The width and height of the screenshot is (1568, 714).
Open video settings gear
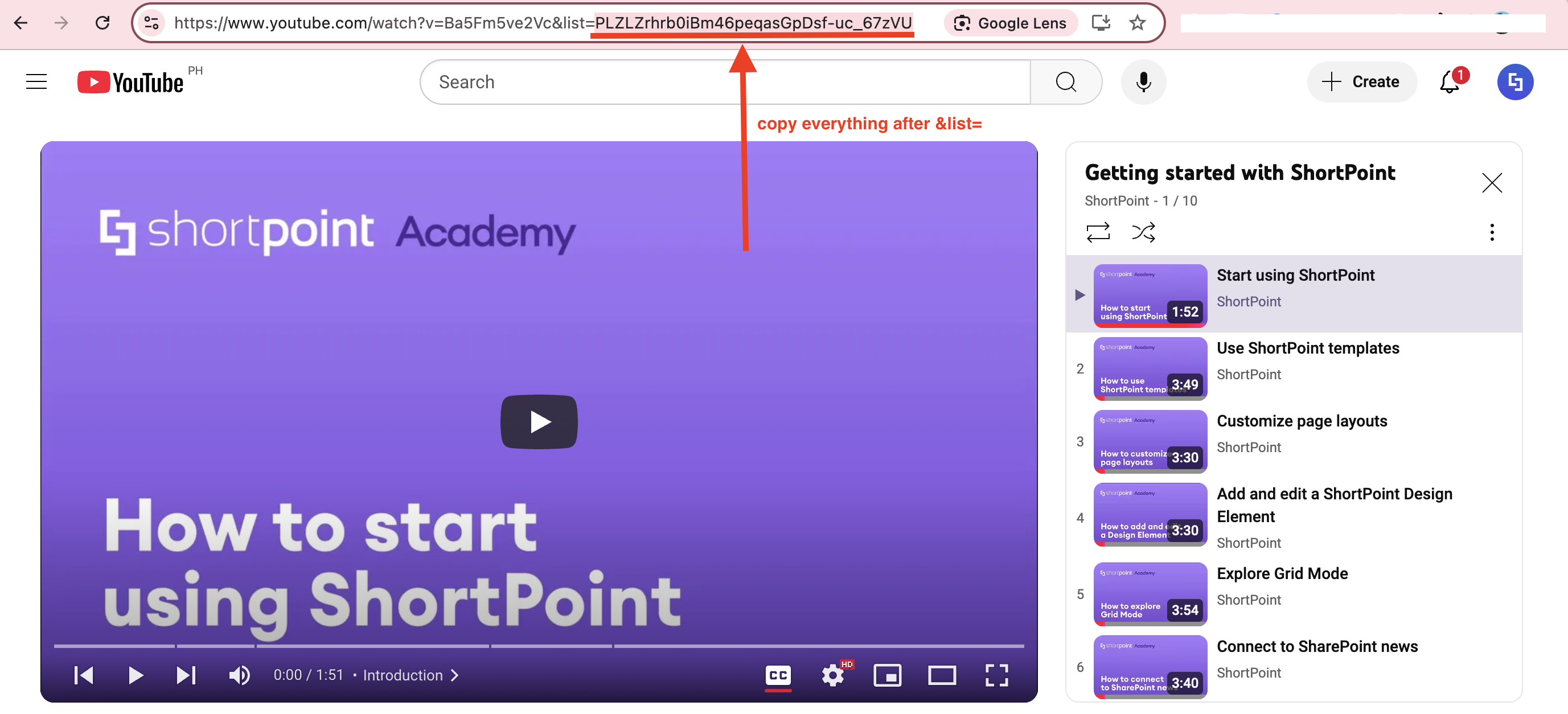(832, 675)
